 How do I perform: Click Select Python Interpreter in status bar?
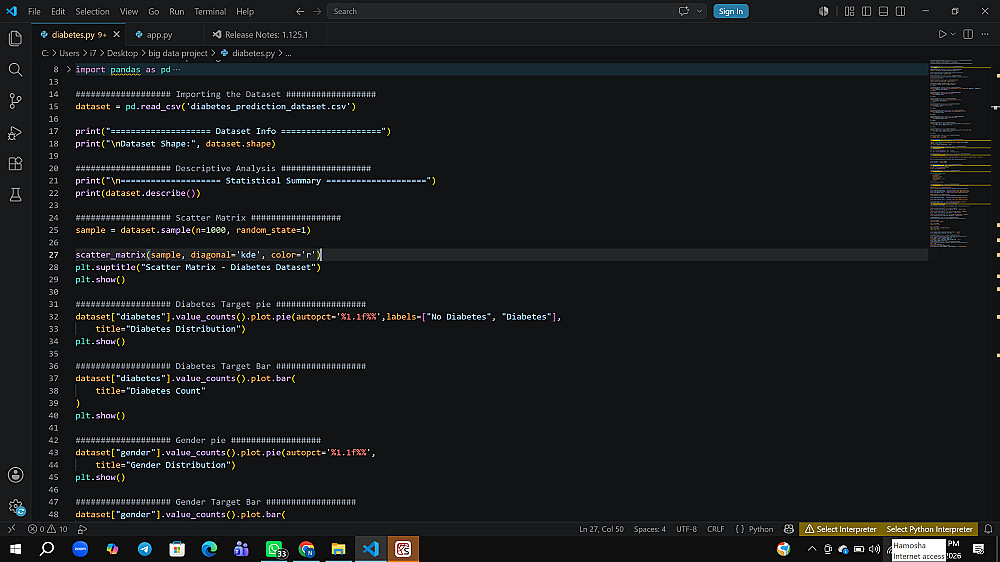coord(929,529)
